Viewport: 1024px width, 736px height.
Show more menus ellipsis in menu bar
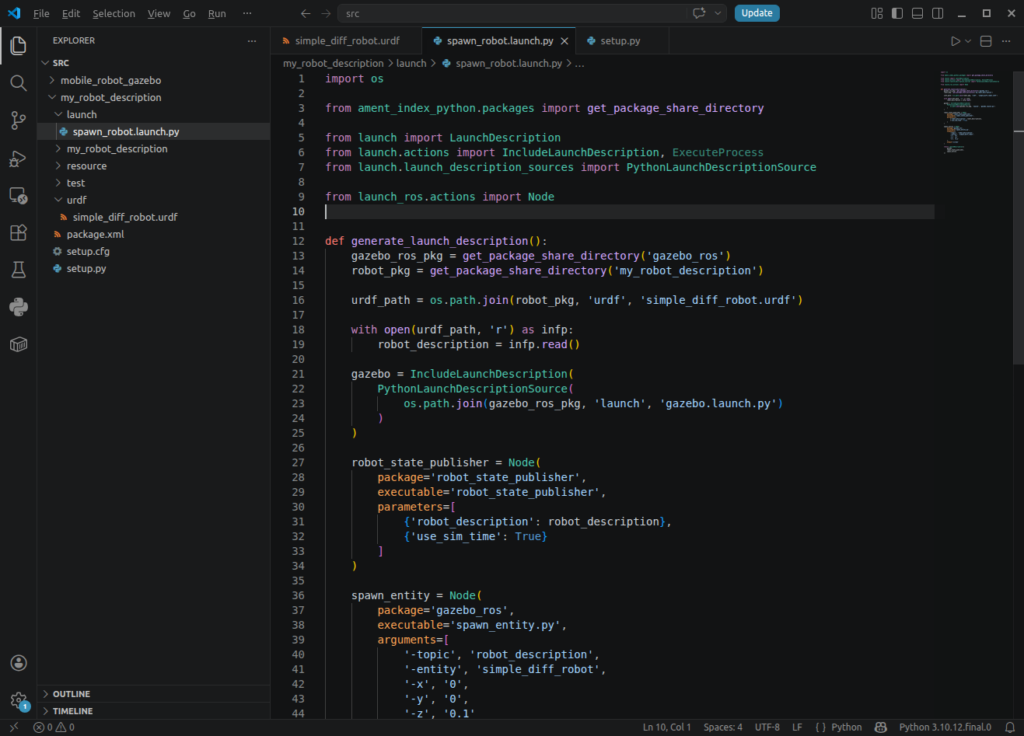247,13
